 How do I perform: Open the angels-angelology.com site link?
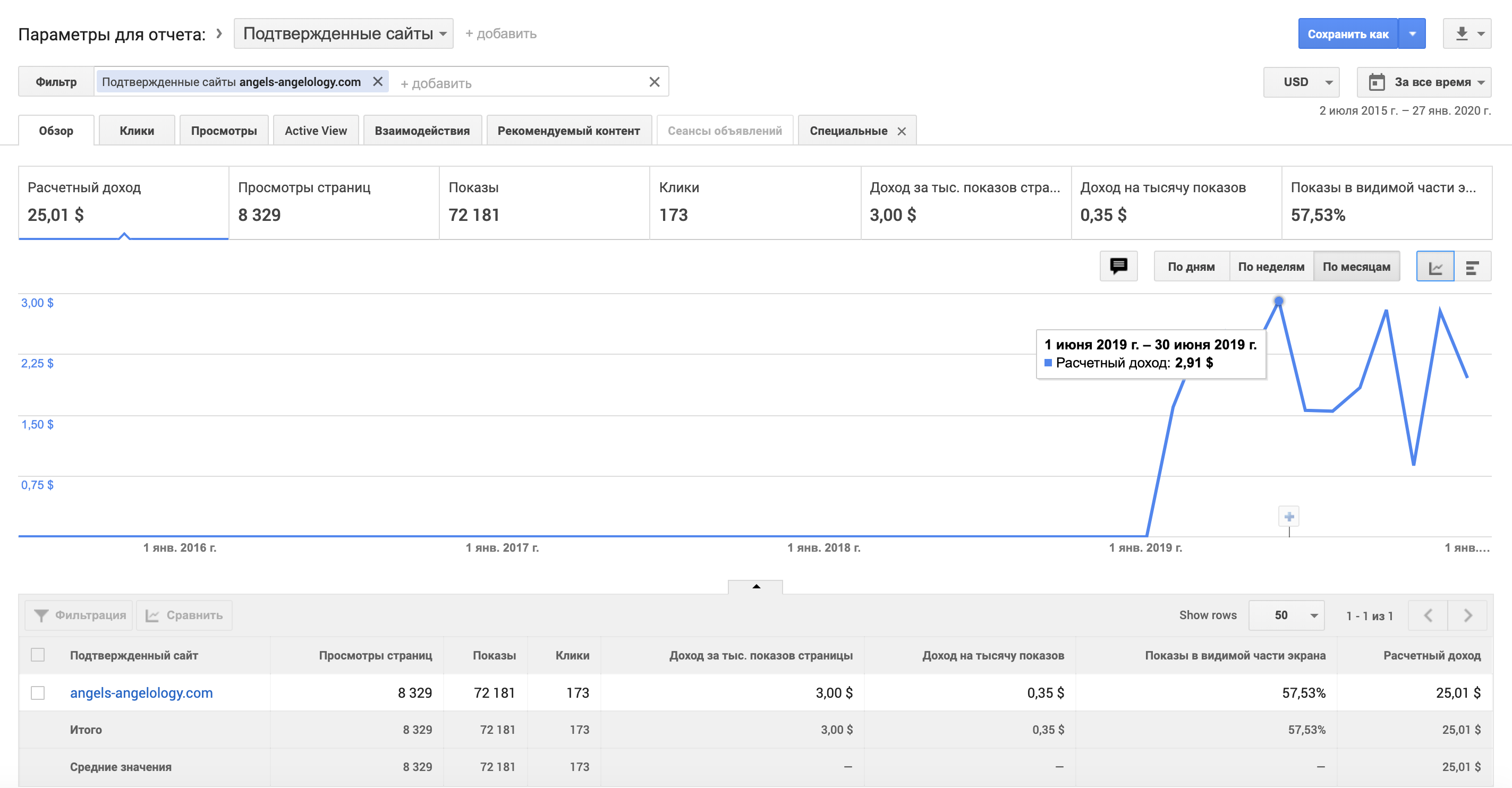(x=141, y=693)
